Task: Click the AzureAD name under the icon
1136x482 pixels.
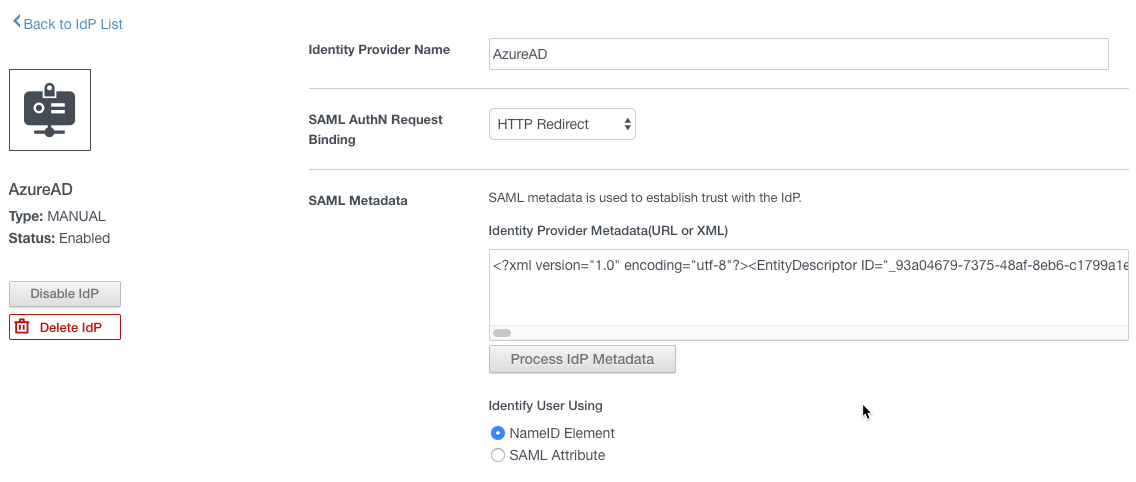Action: tap(40, 190)
